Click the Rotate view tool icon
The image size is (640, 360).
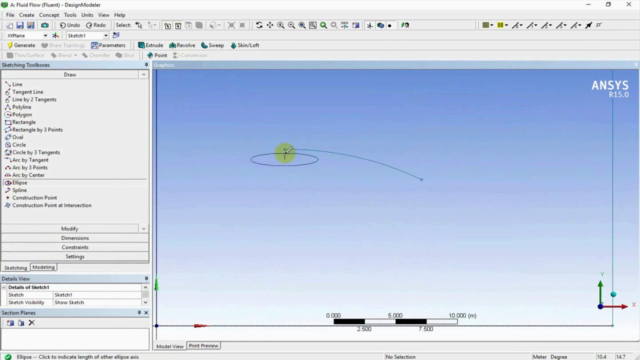point(259,25)
